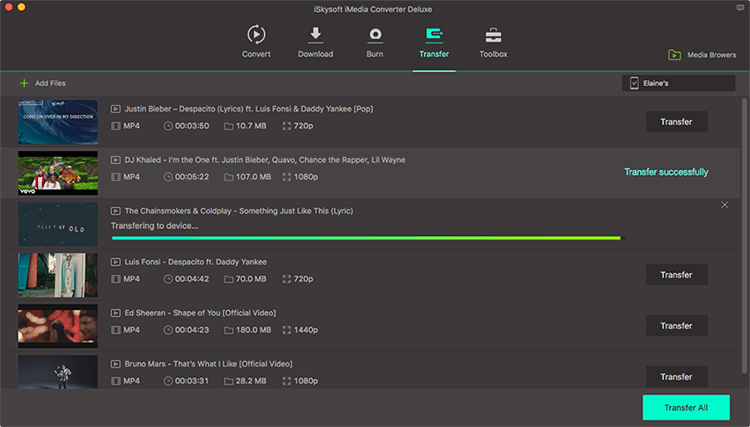Click the folder icon next to 10.7 MB
The height and width of the screenshot is (427, 750).
point(229,126)
